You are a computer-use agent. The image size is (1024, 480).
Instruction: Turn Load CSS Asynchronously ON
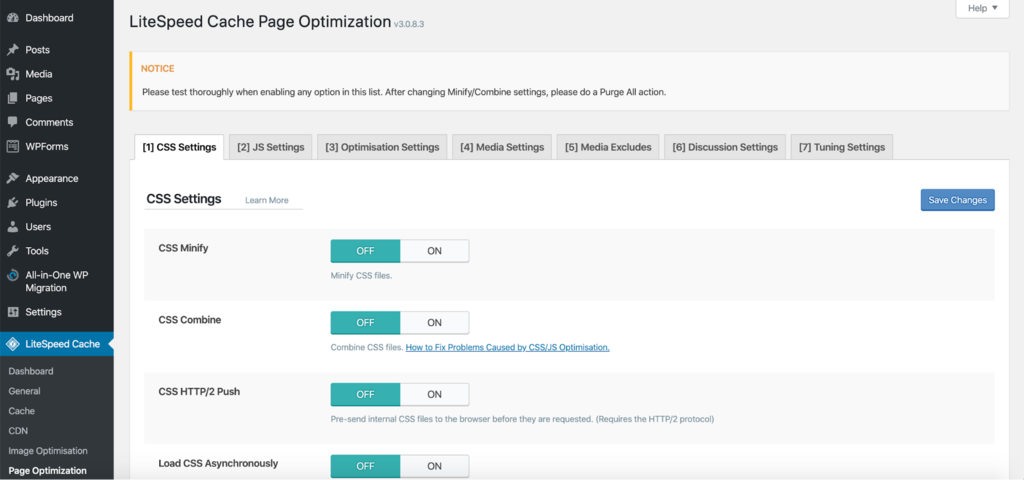coord(434,466)
